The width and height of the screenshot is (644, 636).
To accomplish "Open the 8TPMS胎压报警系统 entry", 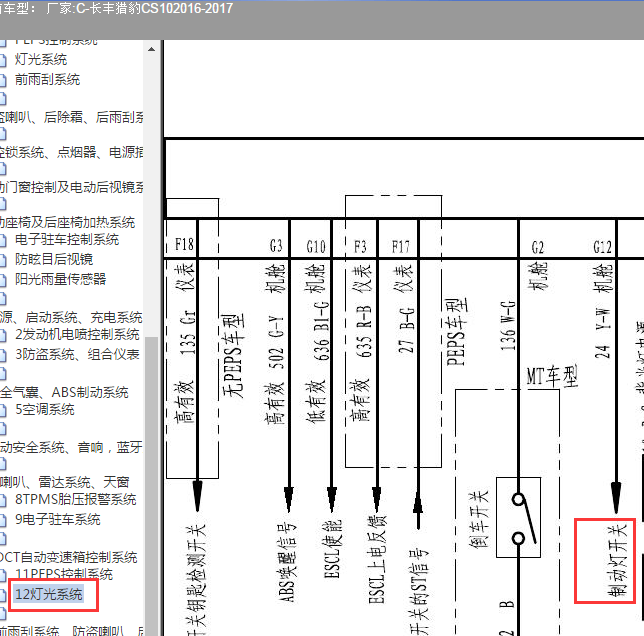I will pyautogui.click(x=76, y=499).
